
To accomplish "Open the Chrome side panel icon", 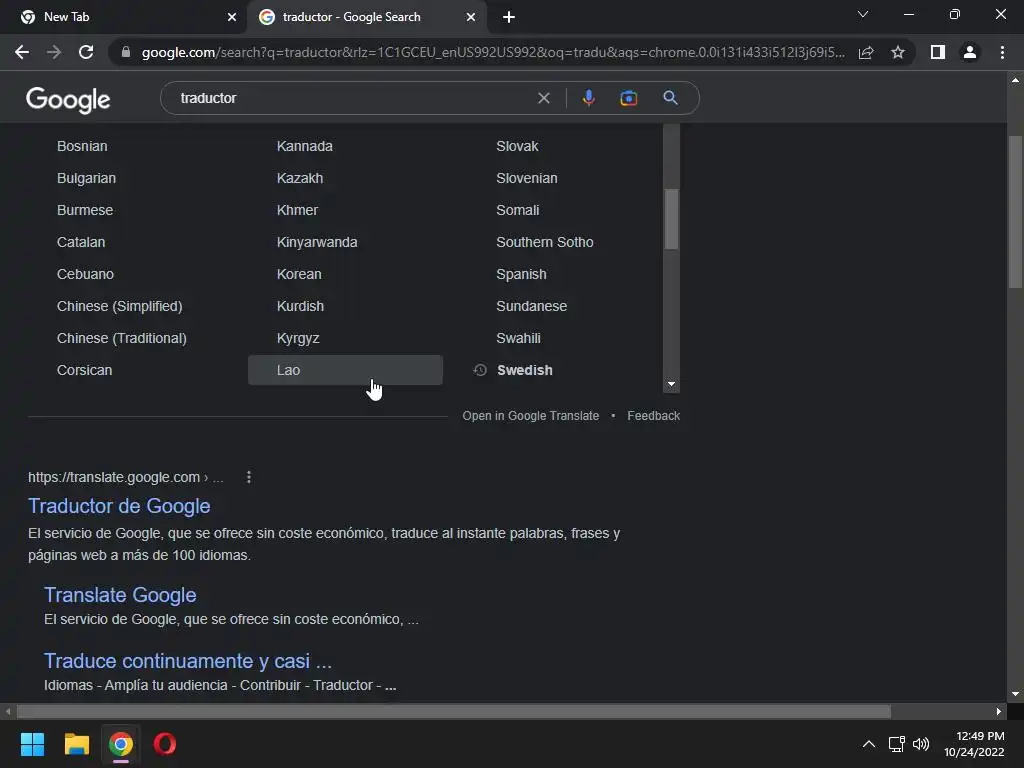I will coord(938,52).
